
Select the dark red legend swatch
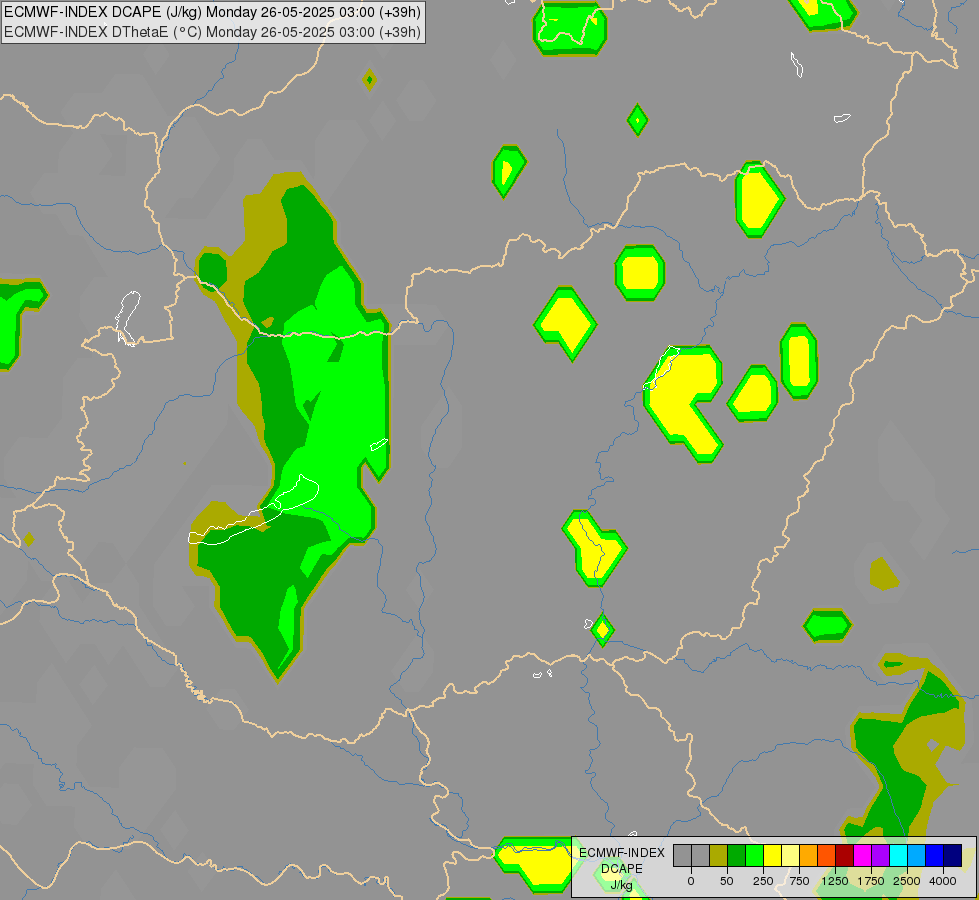[x=845, y=855]
